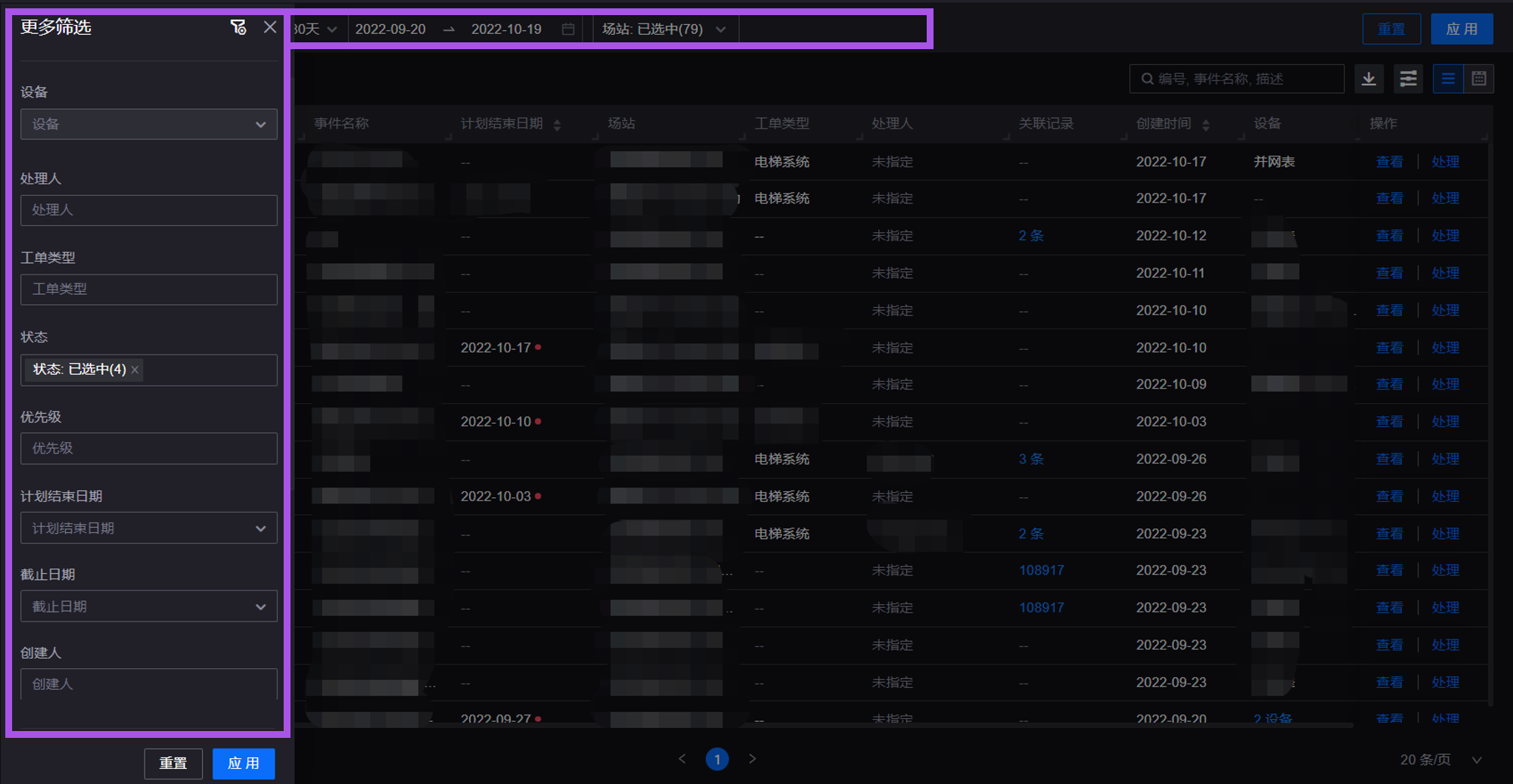The height and width of the screenshot is (784, 1513).
Task: Open the 截止日期 filter dropdown
Action: [x=149, y=606]
